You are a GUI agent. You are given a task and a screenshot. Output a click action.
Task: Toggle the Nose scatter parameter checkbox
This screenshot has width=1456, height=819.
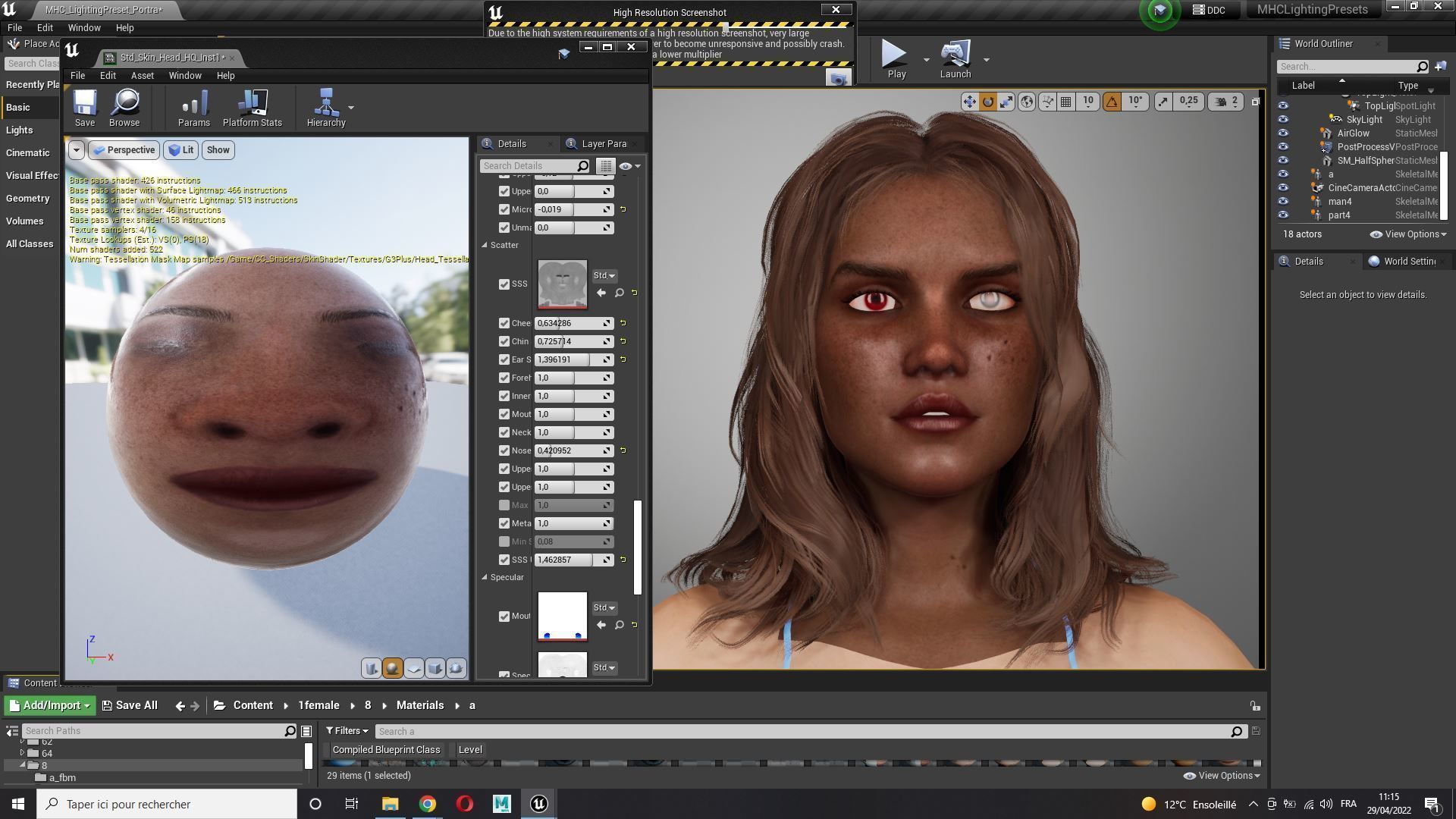click(504, 451)
